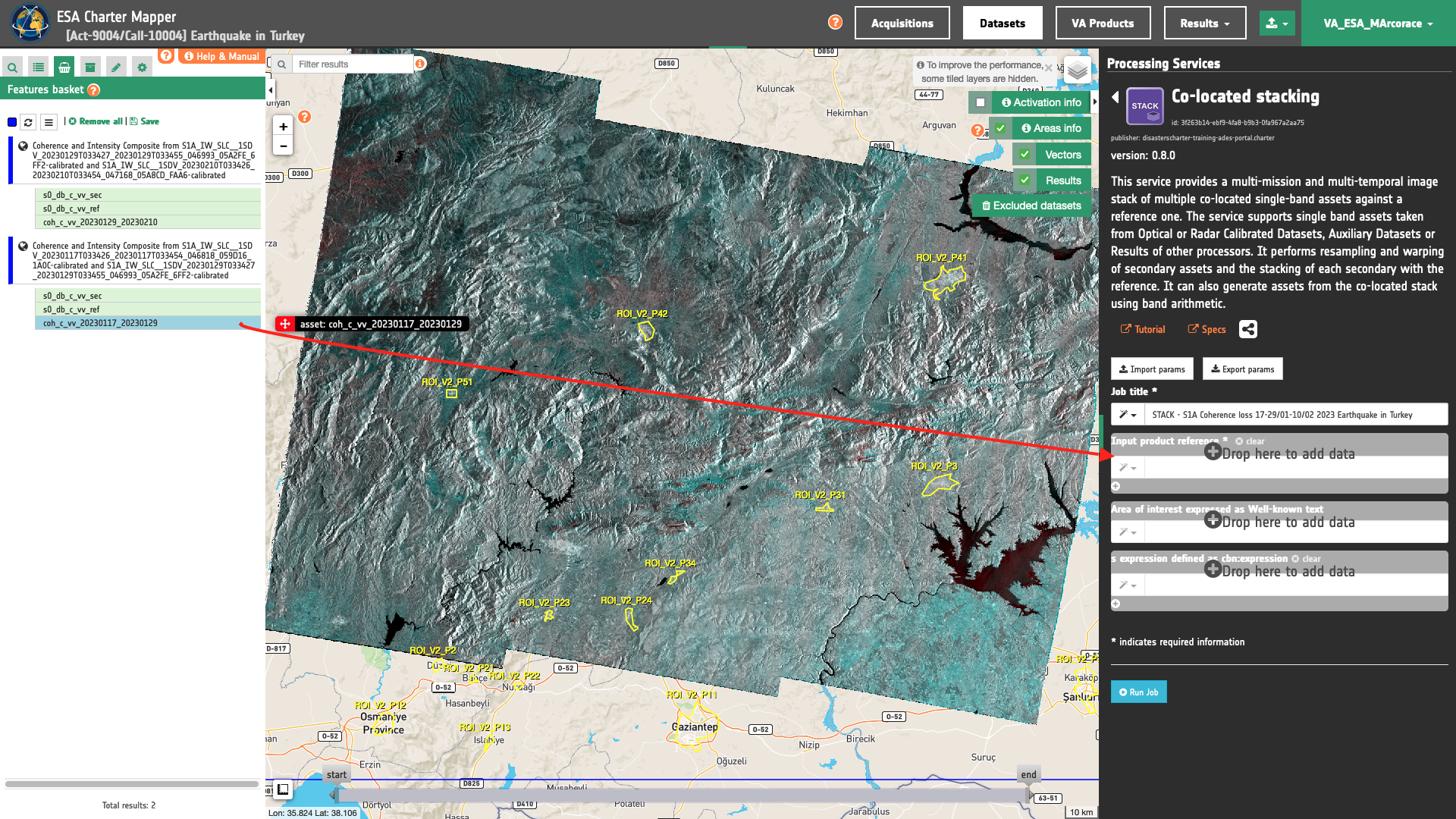Open the Specs link
Viewport: 1456px width, 819px height.
click(1206, 329)
